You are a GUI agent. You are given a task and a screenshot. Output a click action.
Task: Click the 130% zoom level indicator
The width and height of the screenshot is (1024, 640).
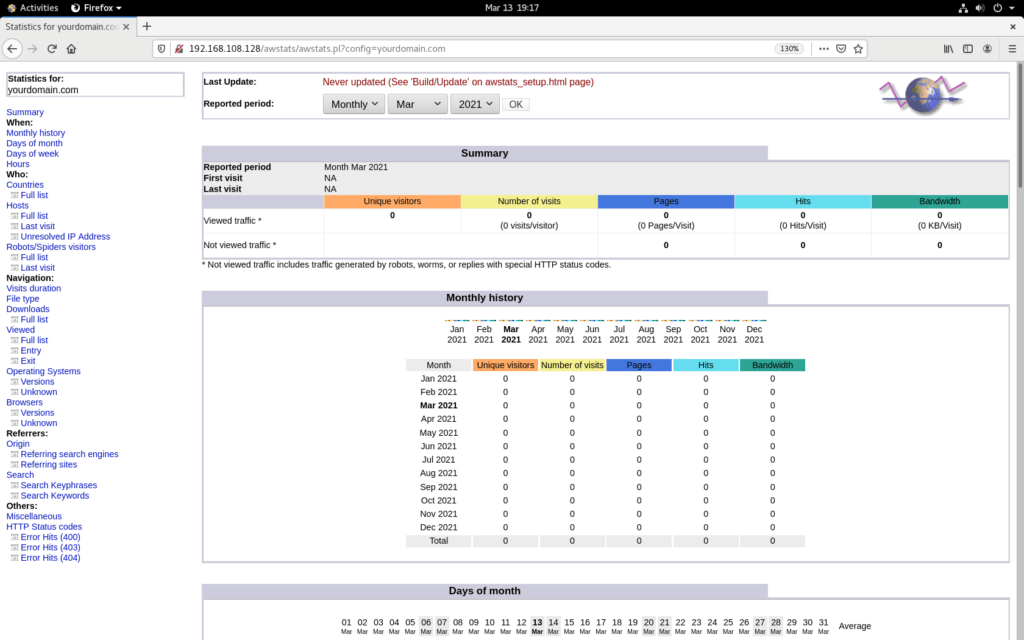tap(789, 49)
